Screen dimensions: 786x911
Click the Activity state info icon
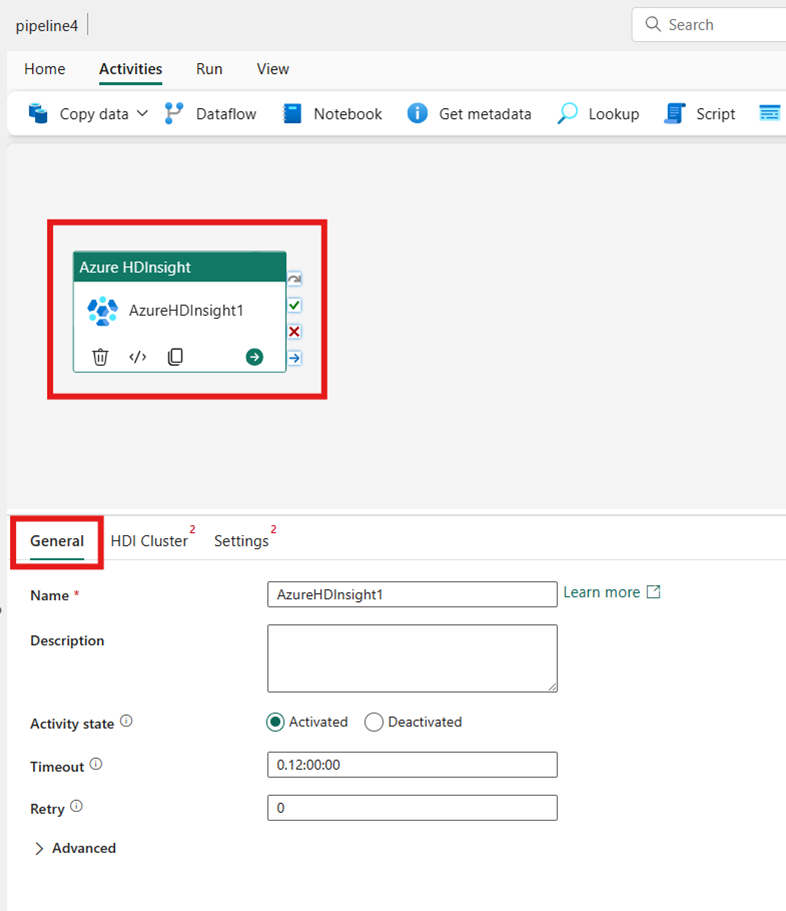click(x=126, y=721)
